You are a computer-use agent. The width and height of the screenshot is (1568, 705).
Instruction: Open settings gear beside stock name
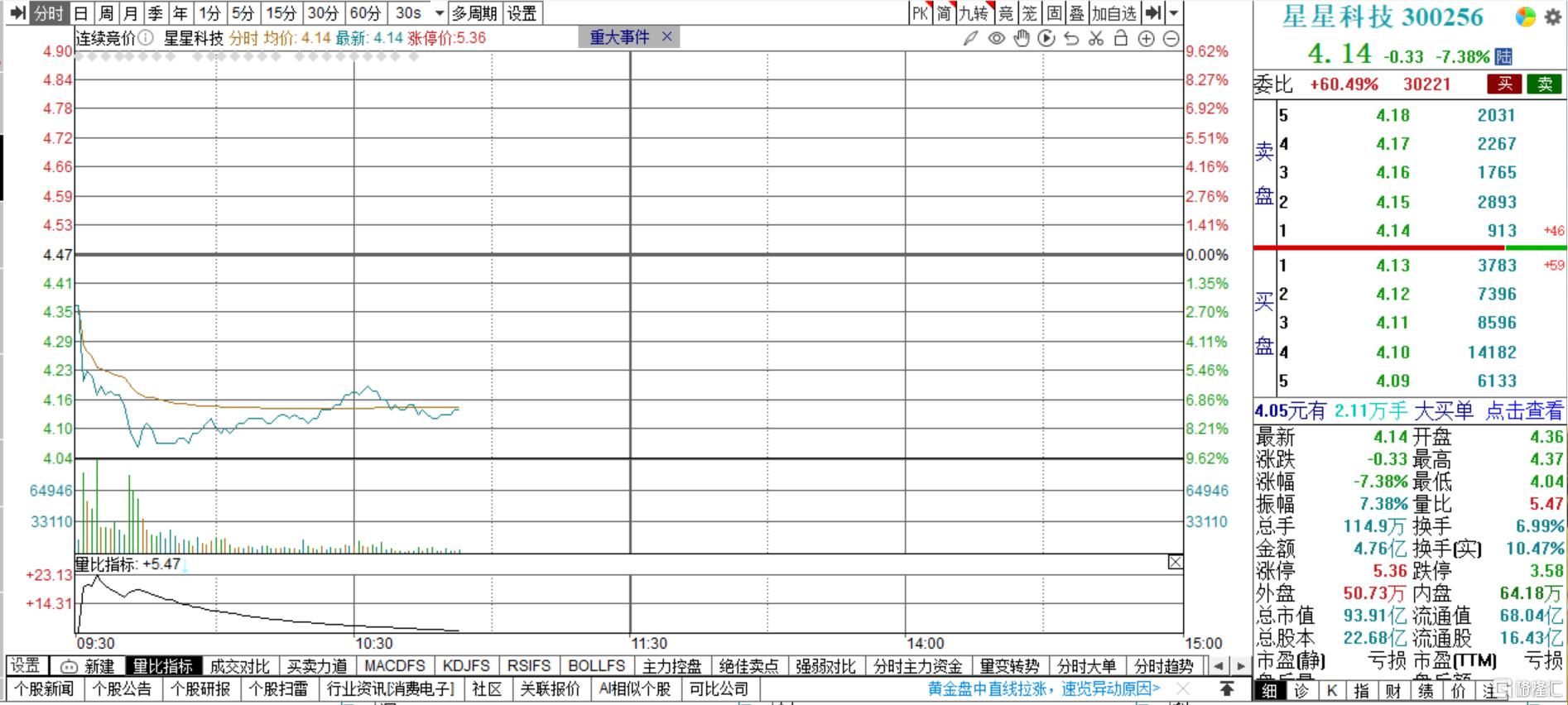coord(1552,17)
